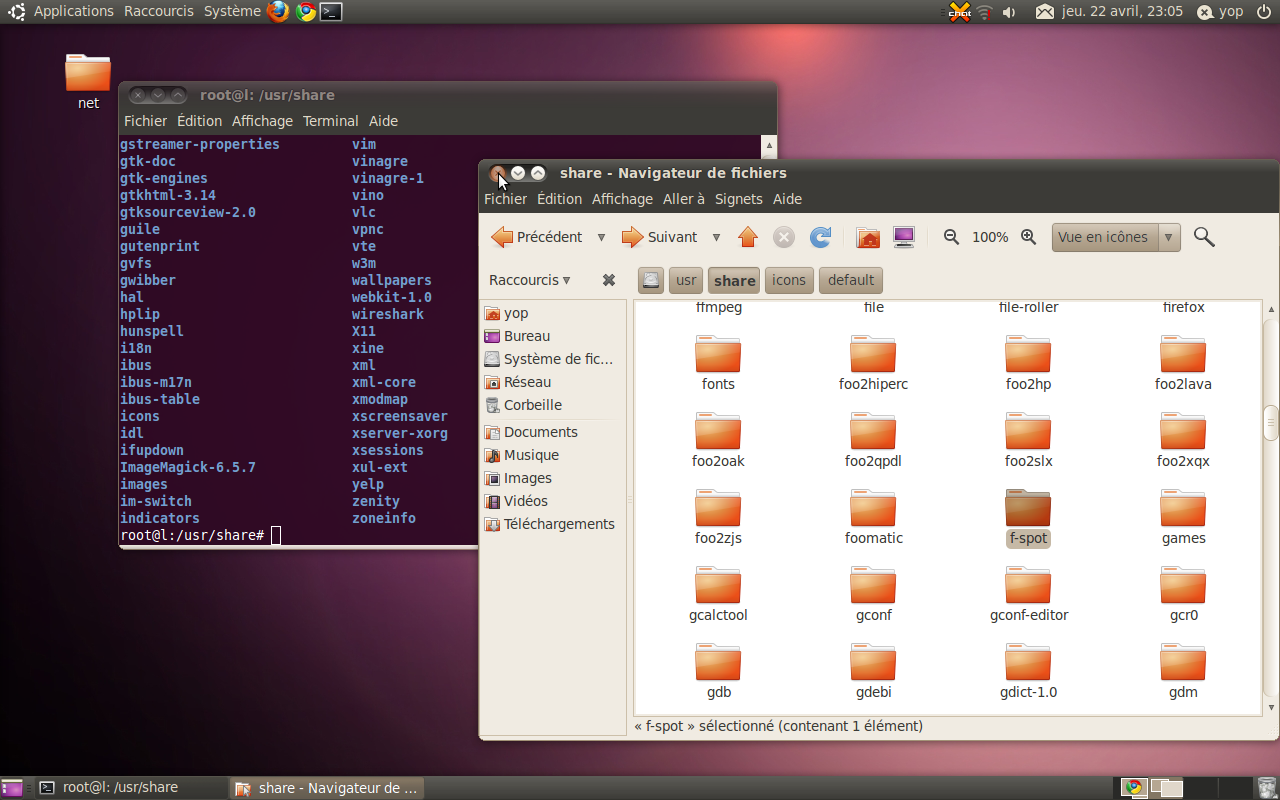Launch Firefox from the top panel
Viewport: 1280px width, 800px height.
pyautogui.click(x=278, y=11)
